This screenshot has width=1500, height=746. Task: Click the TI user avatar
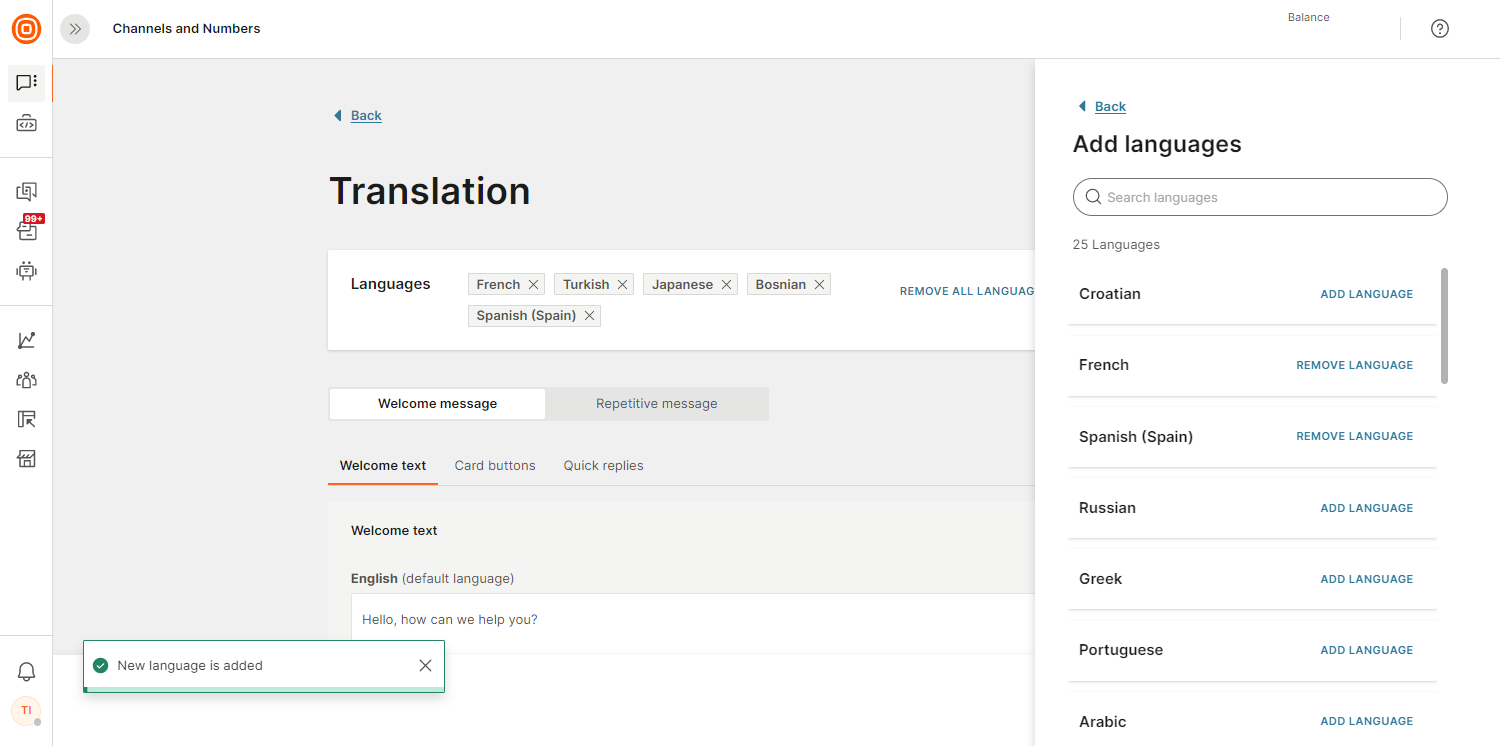(26, 710)
